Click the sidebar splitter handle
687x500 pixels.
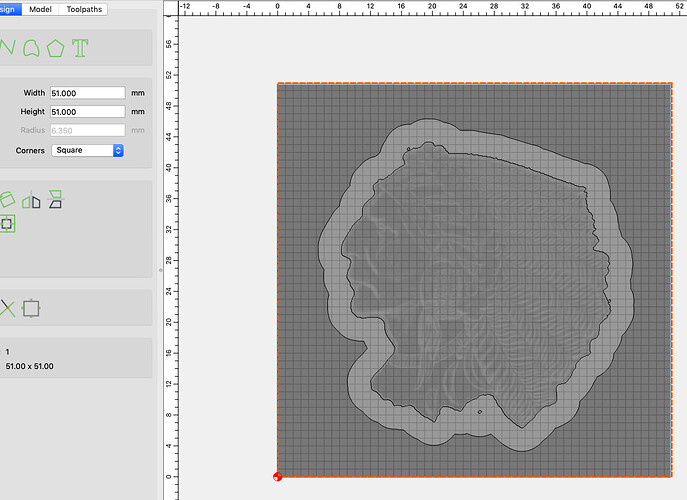[160, 269]
